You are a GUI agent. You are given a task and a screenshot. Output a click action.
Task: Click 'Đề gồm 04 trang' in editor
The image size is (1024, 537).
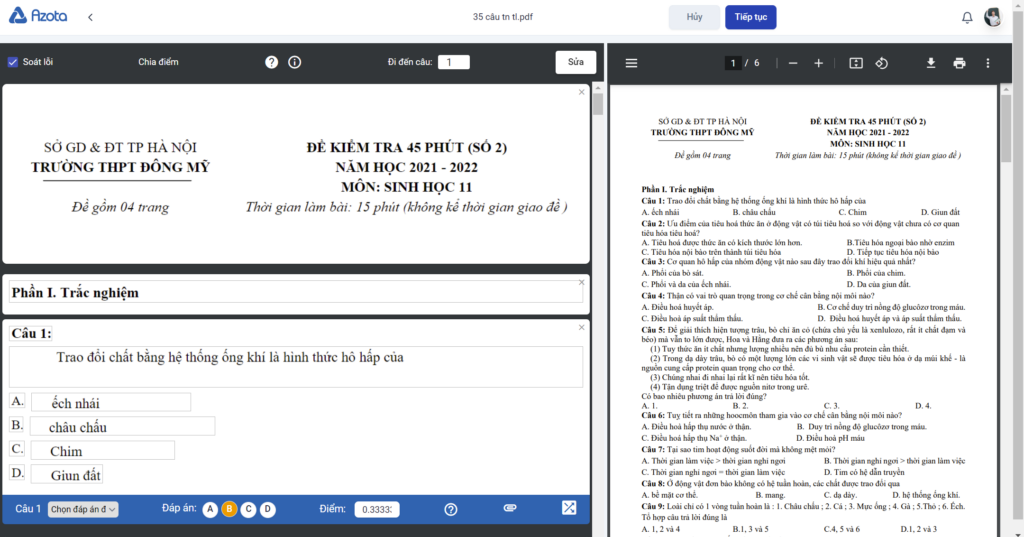pos(120,207)
